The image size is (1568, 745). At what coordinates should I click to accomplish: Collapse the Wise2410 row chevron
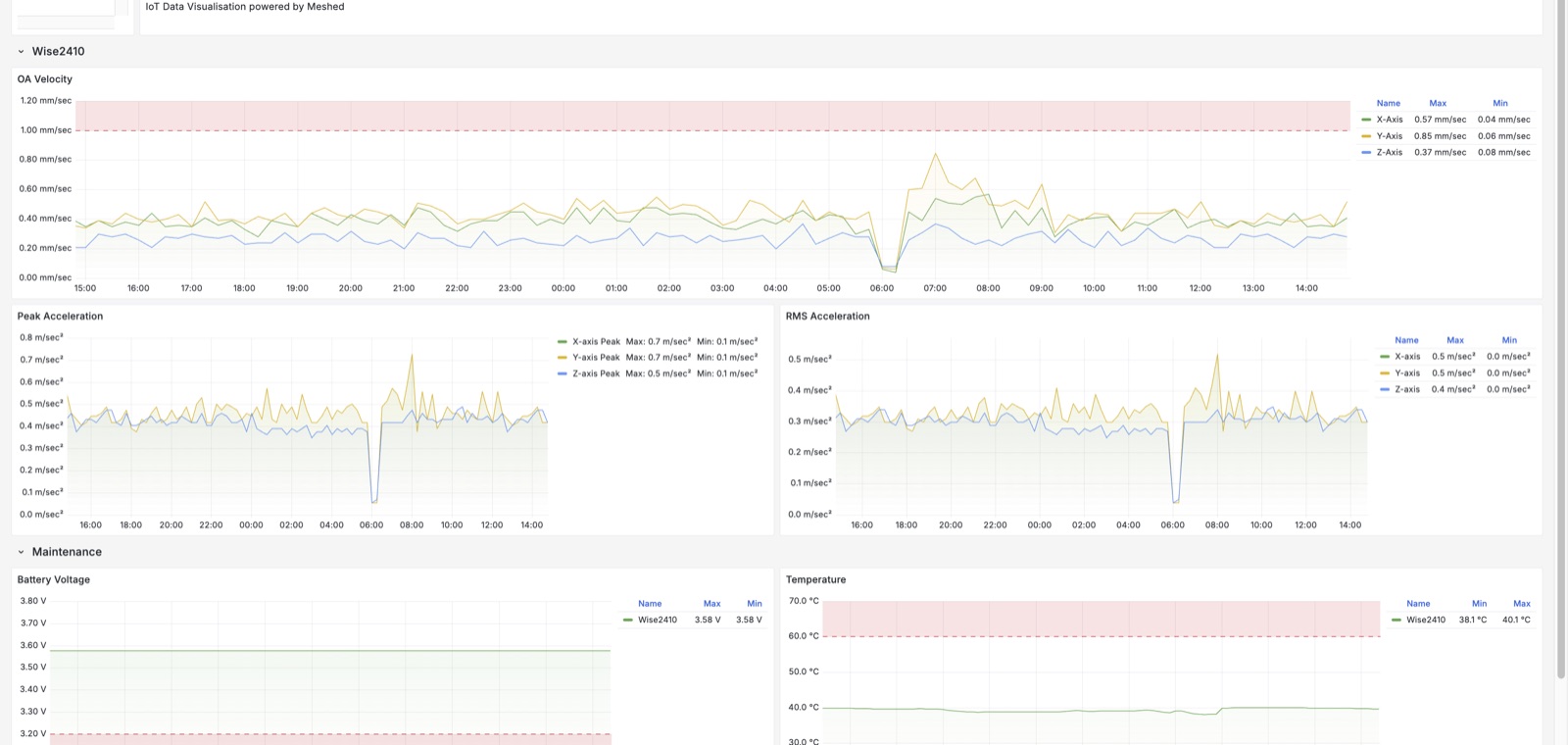pos(21,52)
